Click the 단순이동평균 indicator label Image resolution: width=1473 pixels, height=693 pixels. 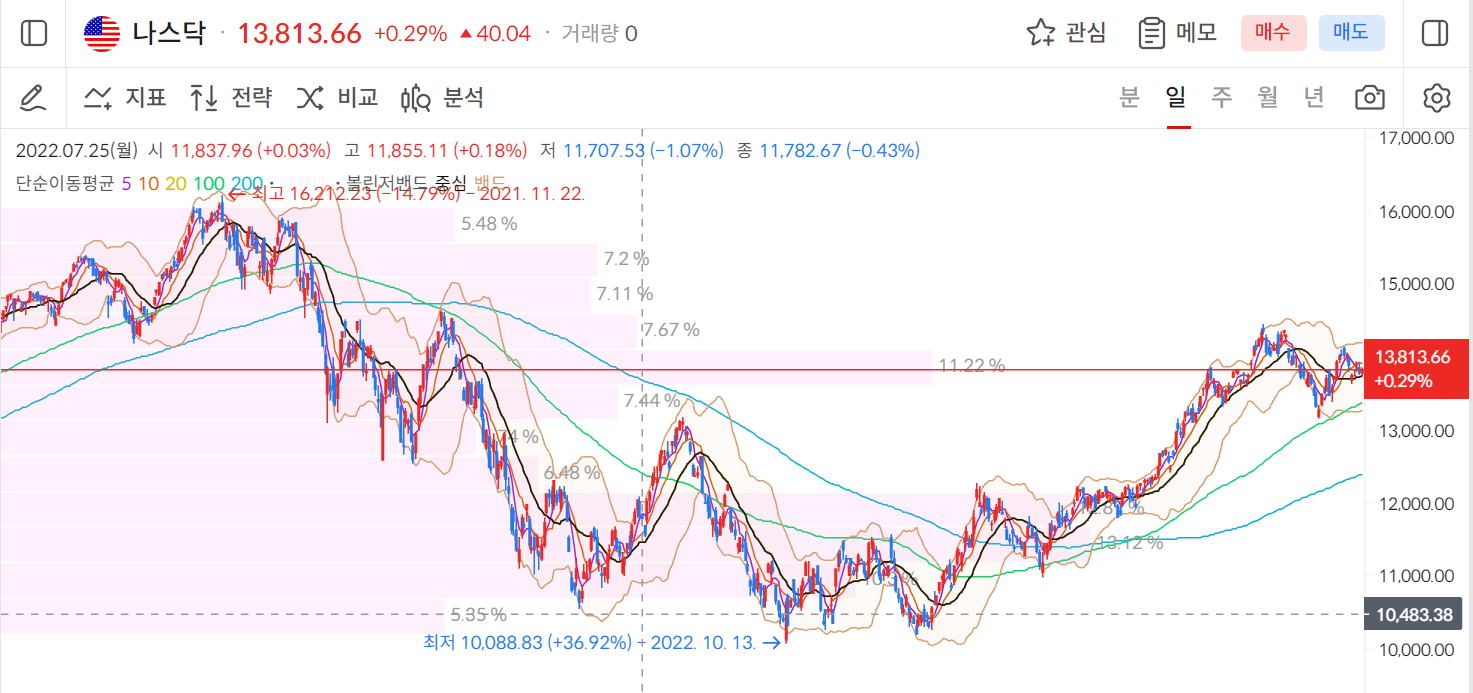point(66,183)
